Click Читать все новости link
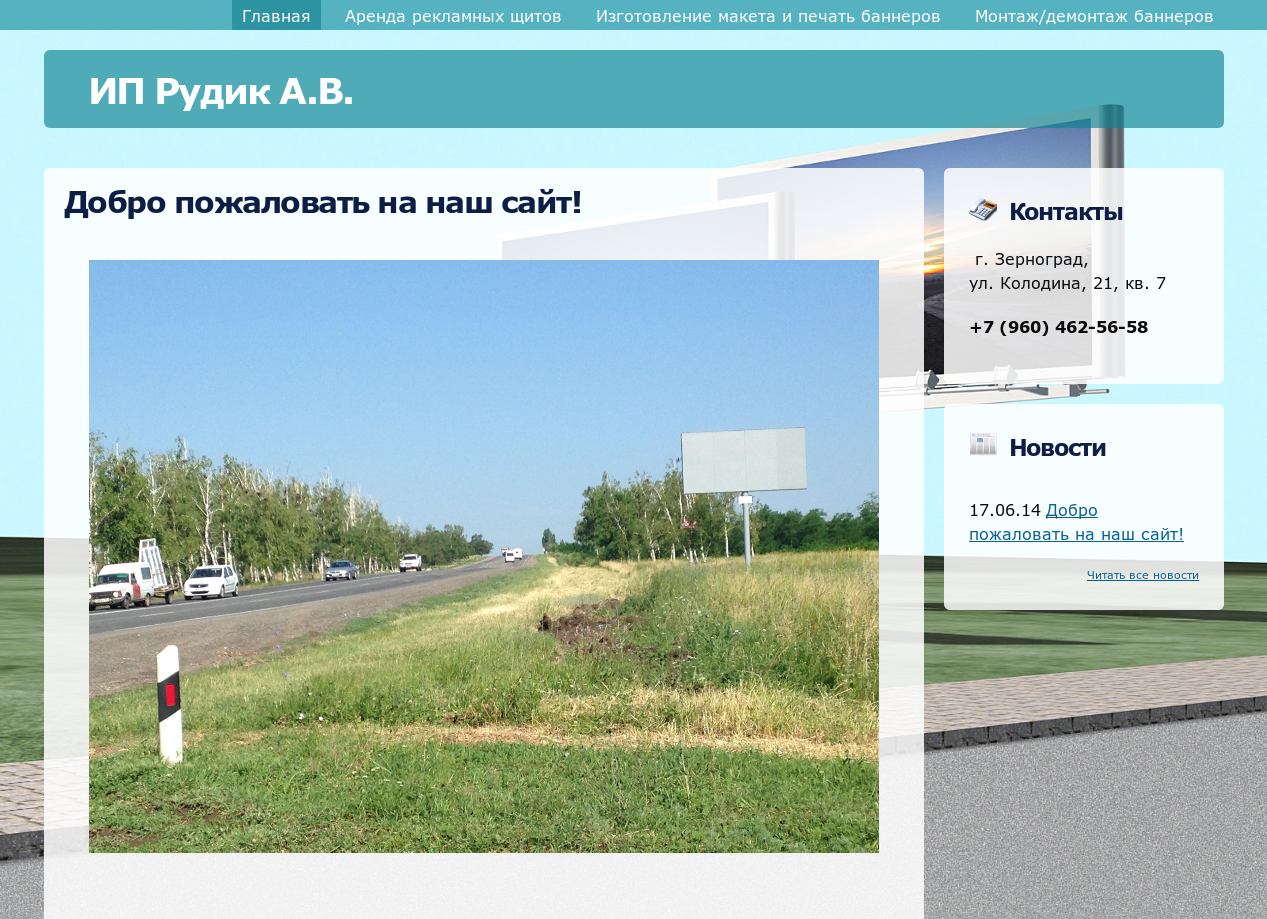The height and width of the screenshot is (919, 1267). (1142, 575)
